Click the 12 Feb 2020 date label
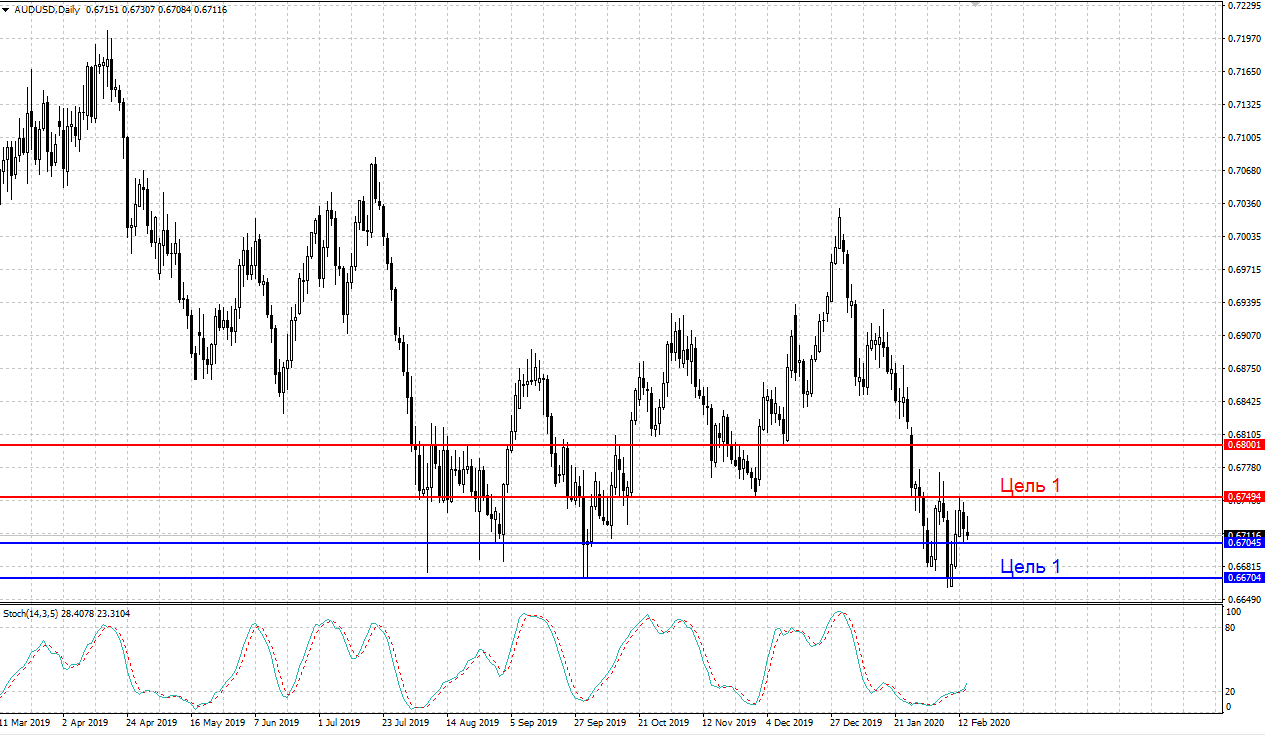The height and width of the screenshot is (735, 1265). pos(983,721)
